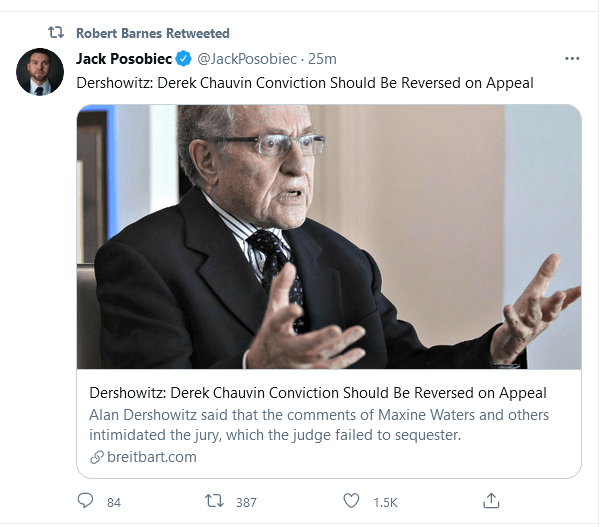The width and height of the screenshot is (604, 527).
Task: Click the link chain icon beside breitbart.com
Action: click(x=96, y=457)
